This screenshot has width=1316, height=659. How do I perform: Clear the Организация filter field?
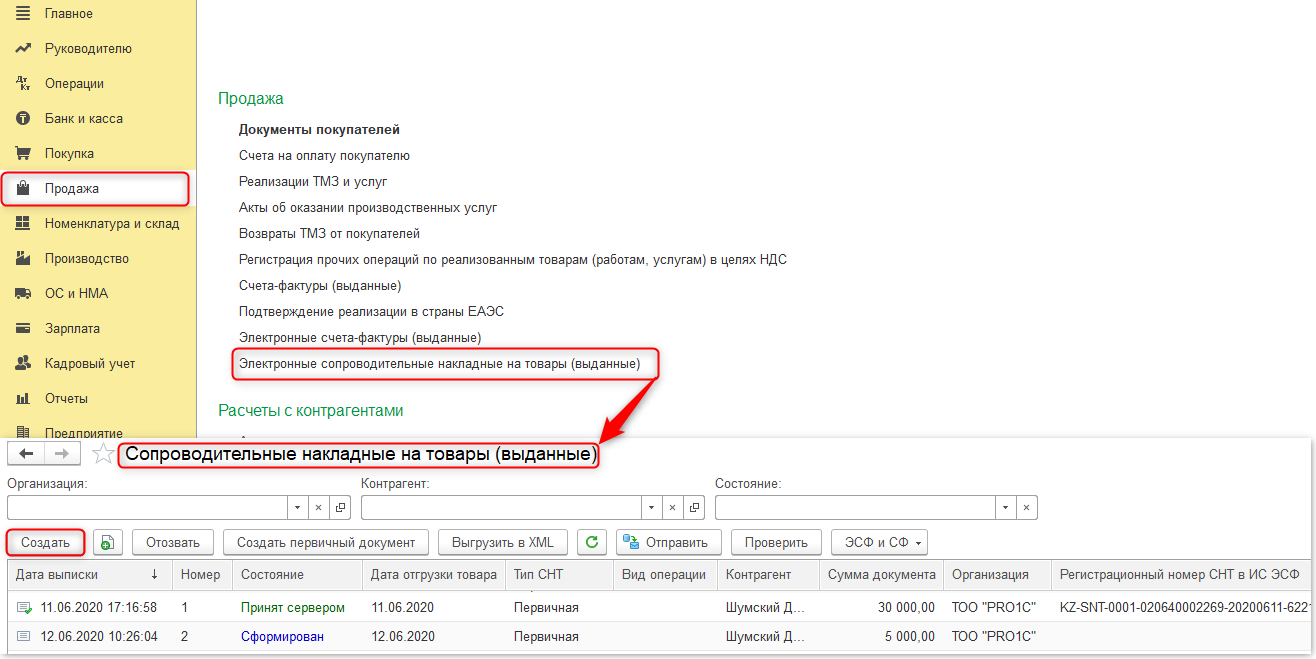(x=319, y=507)
